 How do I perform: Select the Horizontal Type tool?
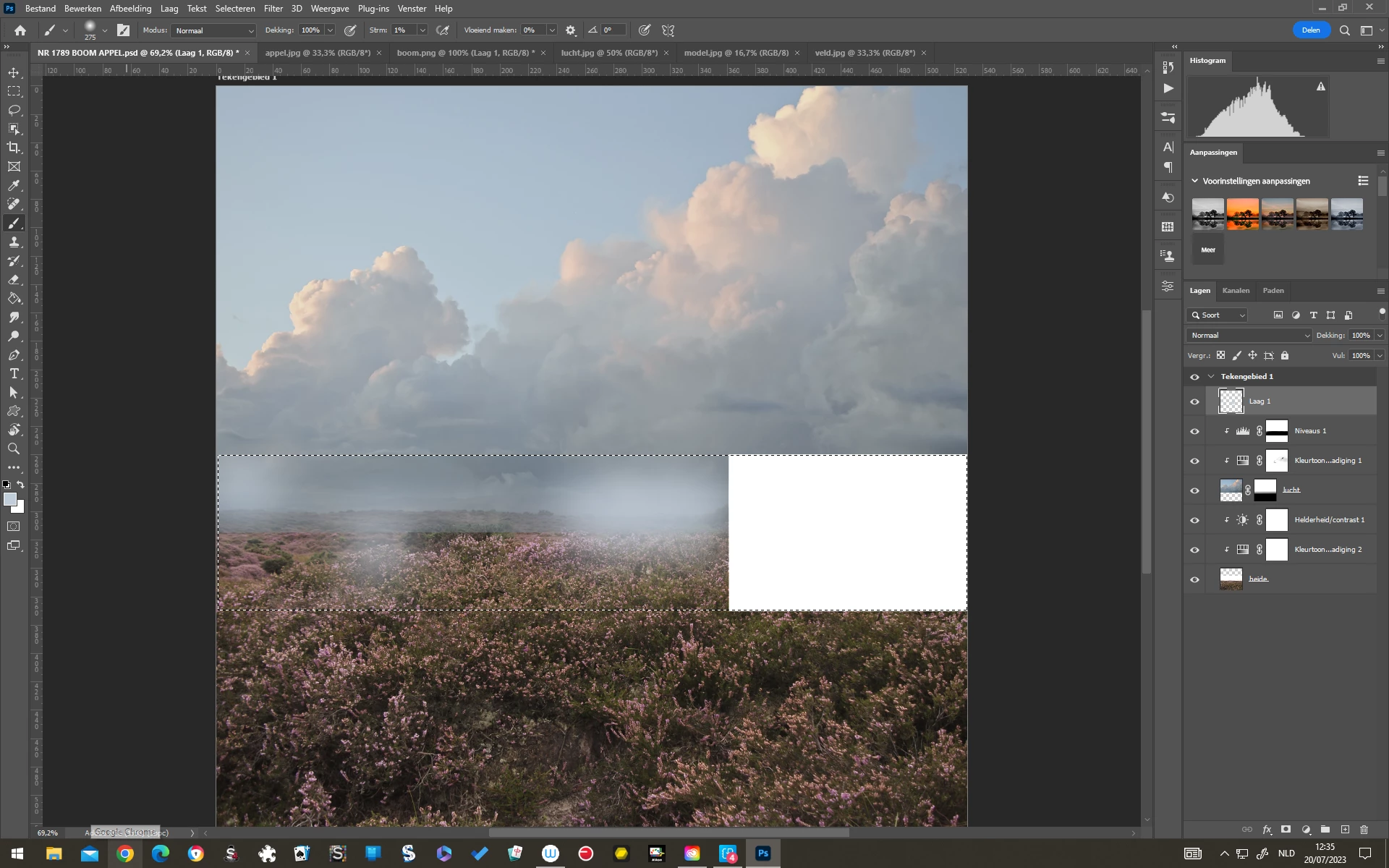tap(14, 374)
